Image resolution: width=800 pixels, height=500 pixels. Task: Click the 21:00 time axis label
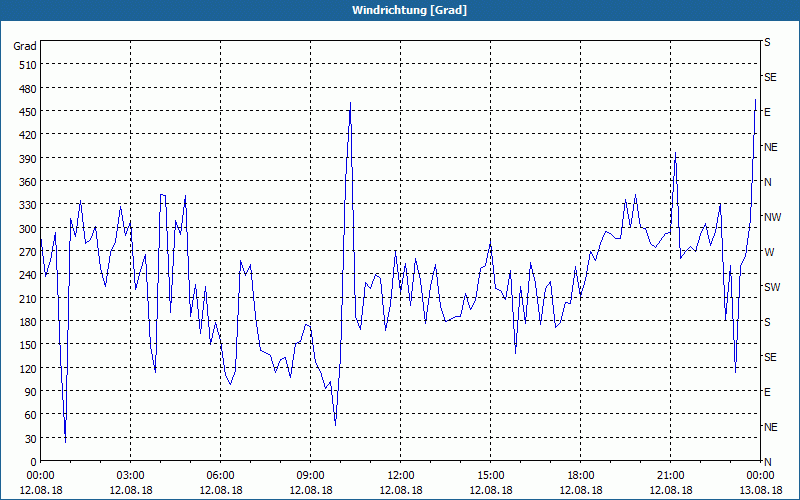(x=670, y=476)
